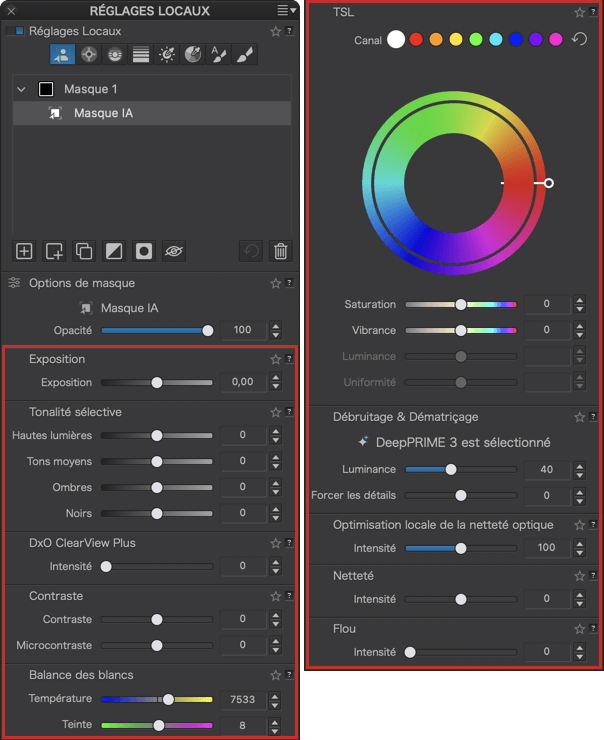Select the AI mask tool

(x=64, y=55)
